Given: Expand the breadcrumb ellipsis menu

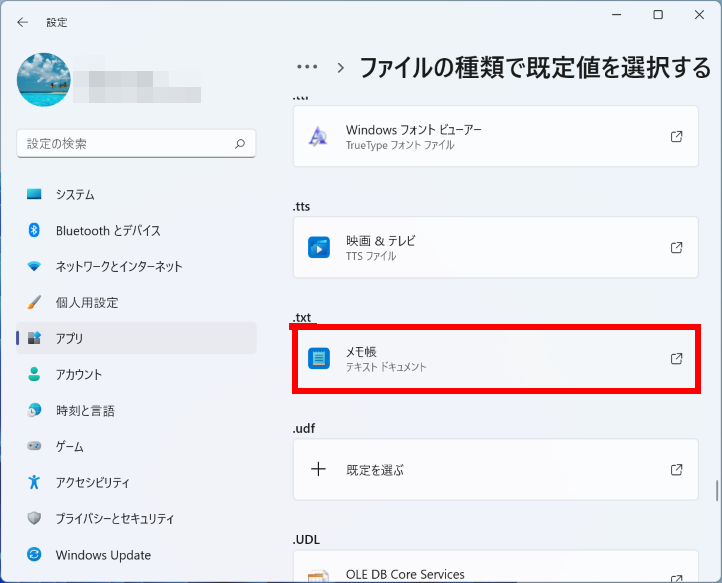Looking at the screenshot, I should (307, 67).
